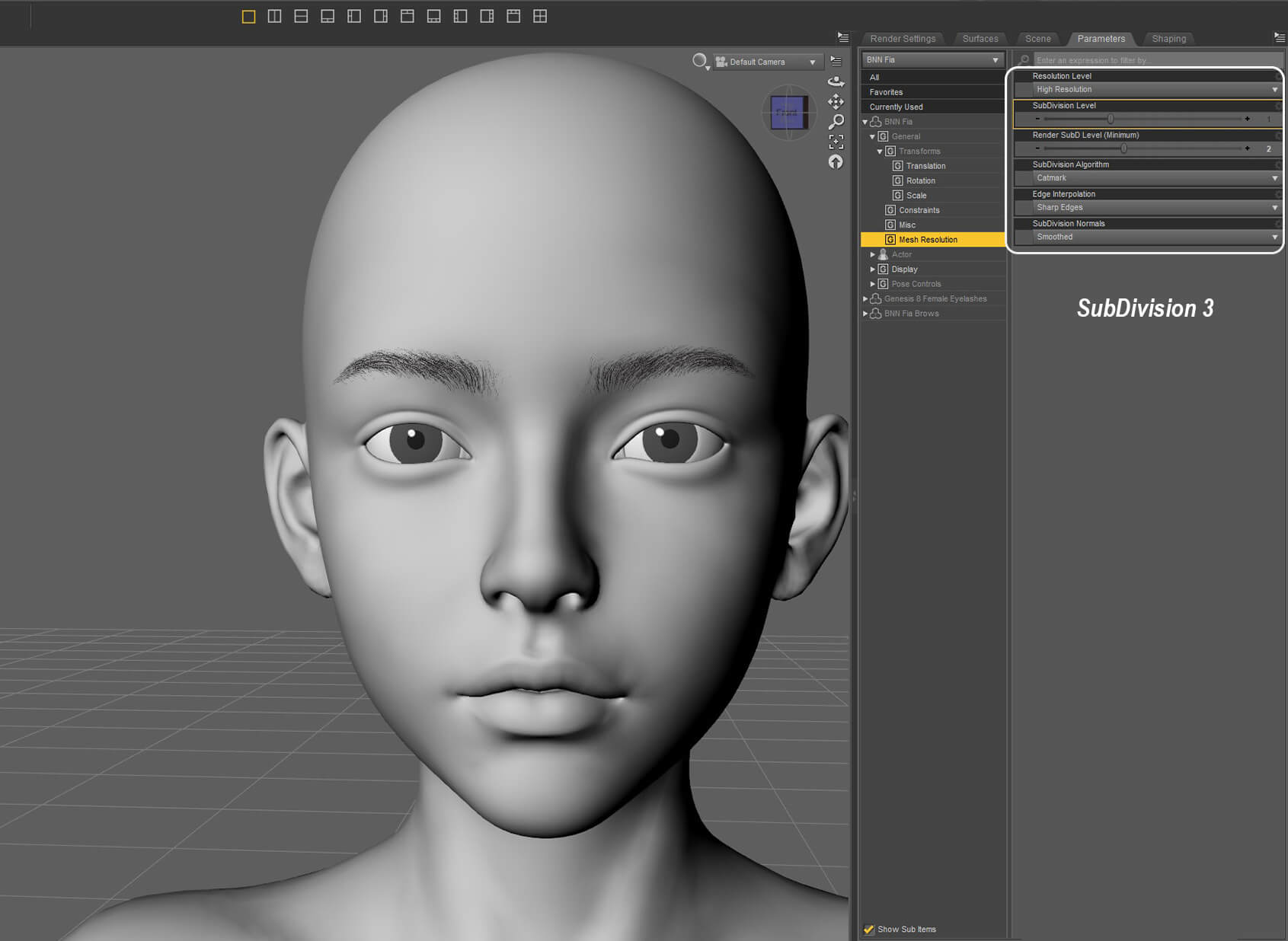The height and width of the screenshot is (941, 1288).
Task: Click the frame selection viewport icon
Action: coord(836,142)
